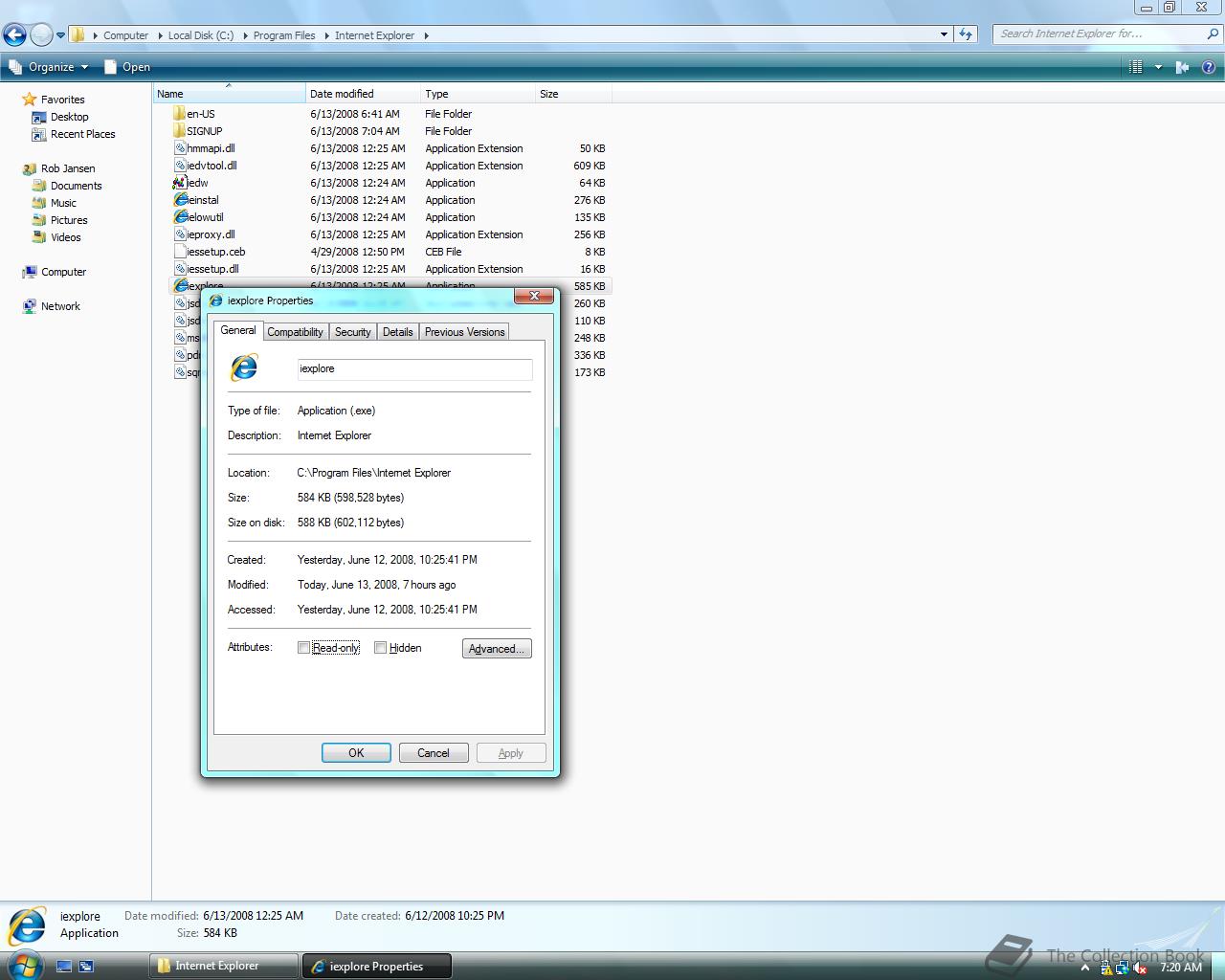The height and width of the screenshot is (980, 1225).
Task: Switch to Security tab
Action: [352, 332]
